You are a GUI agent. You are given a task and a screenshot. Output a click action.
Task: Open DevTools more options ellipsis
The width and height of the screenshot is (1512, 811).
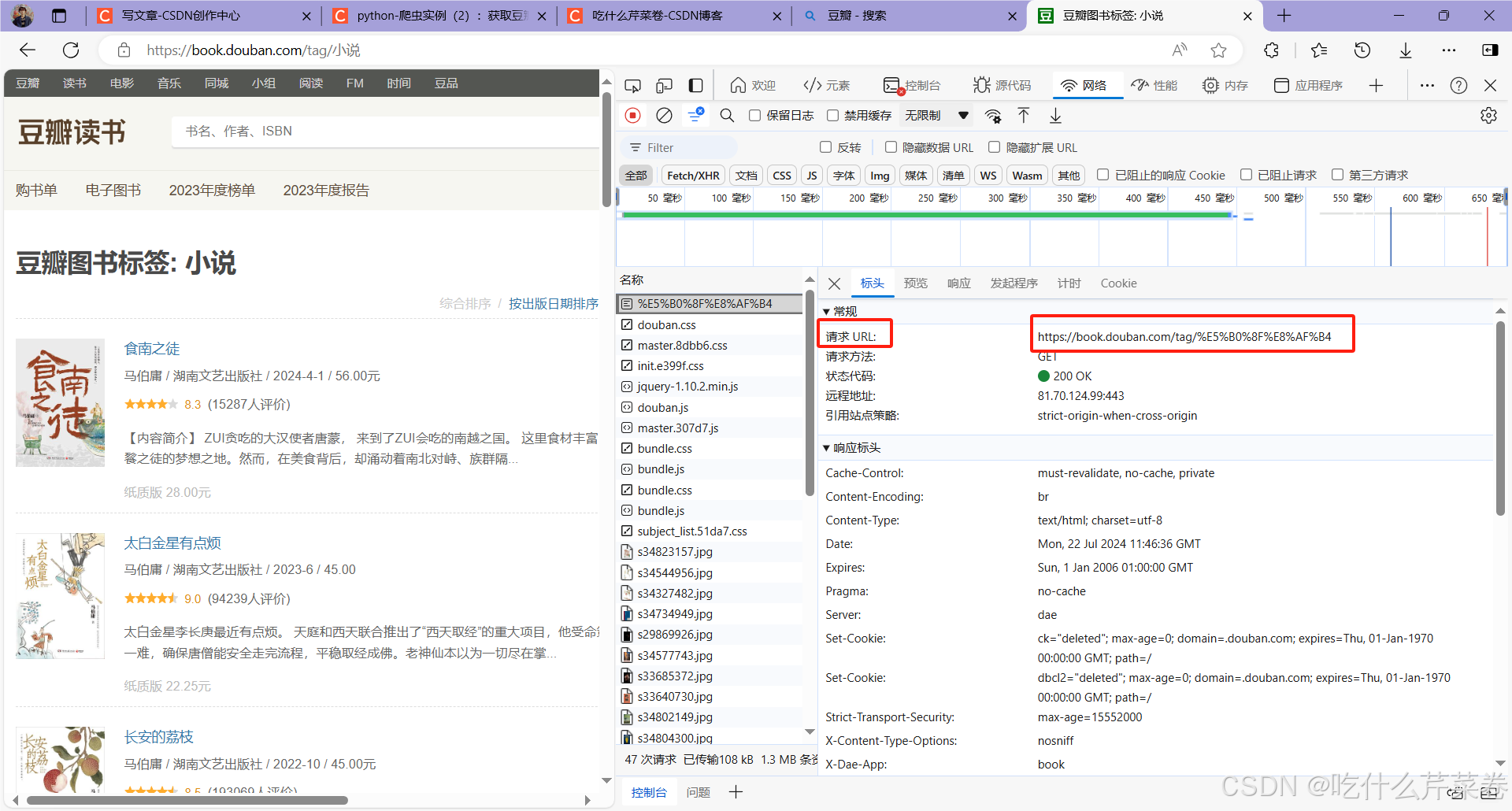click(1427, 85)
